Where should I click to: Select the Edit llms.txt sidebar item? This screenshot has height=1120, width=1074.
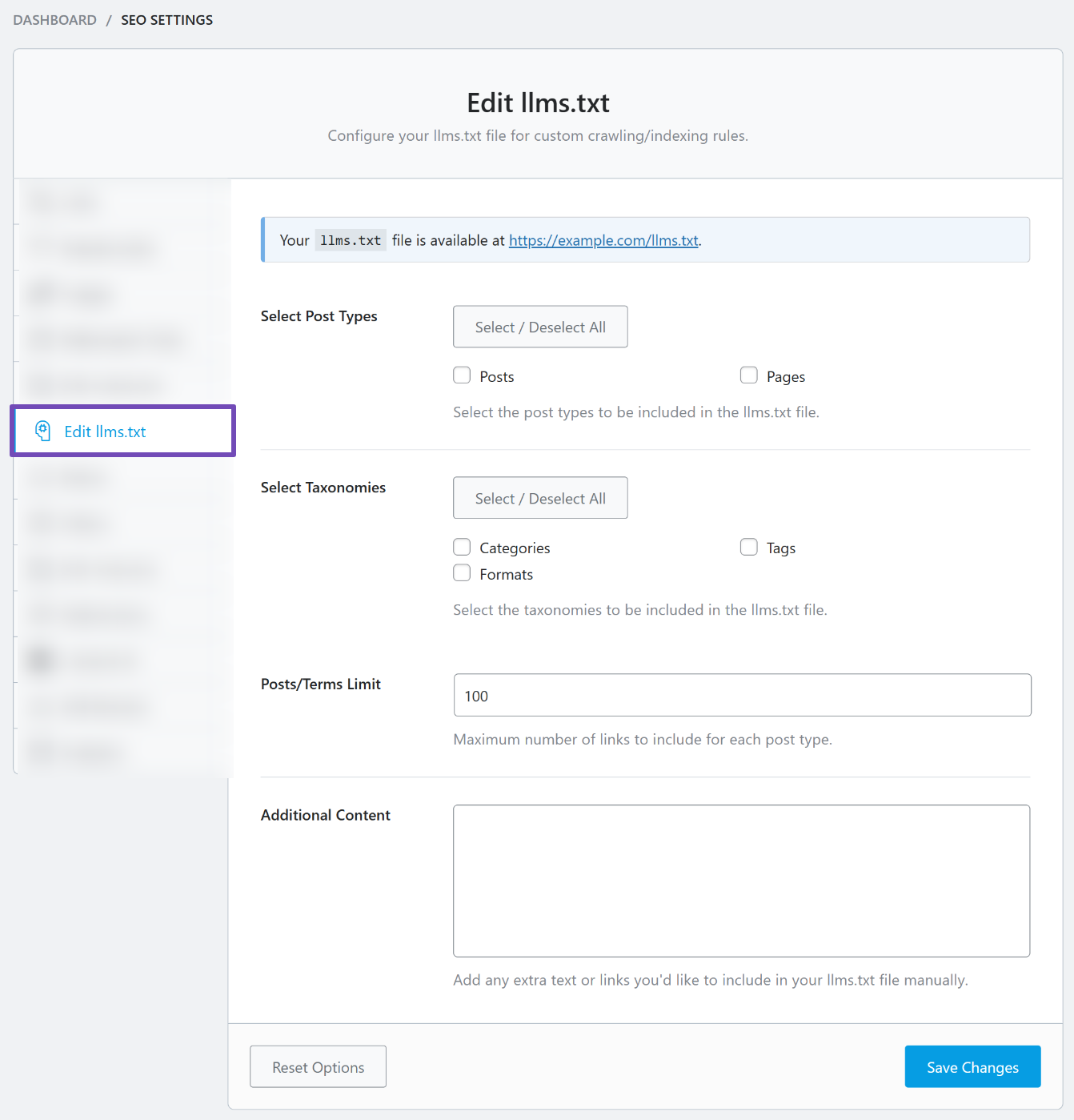(x=105, y=431)
